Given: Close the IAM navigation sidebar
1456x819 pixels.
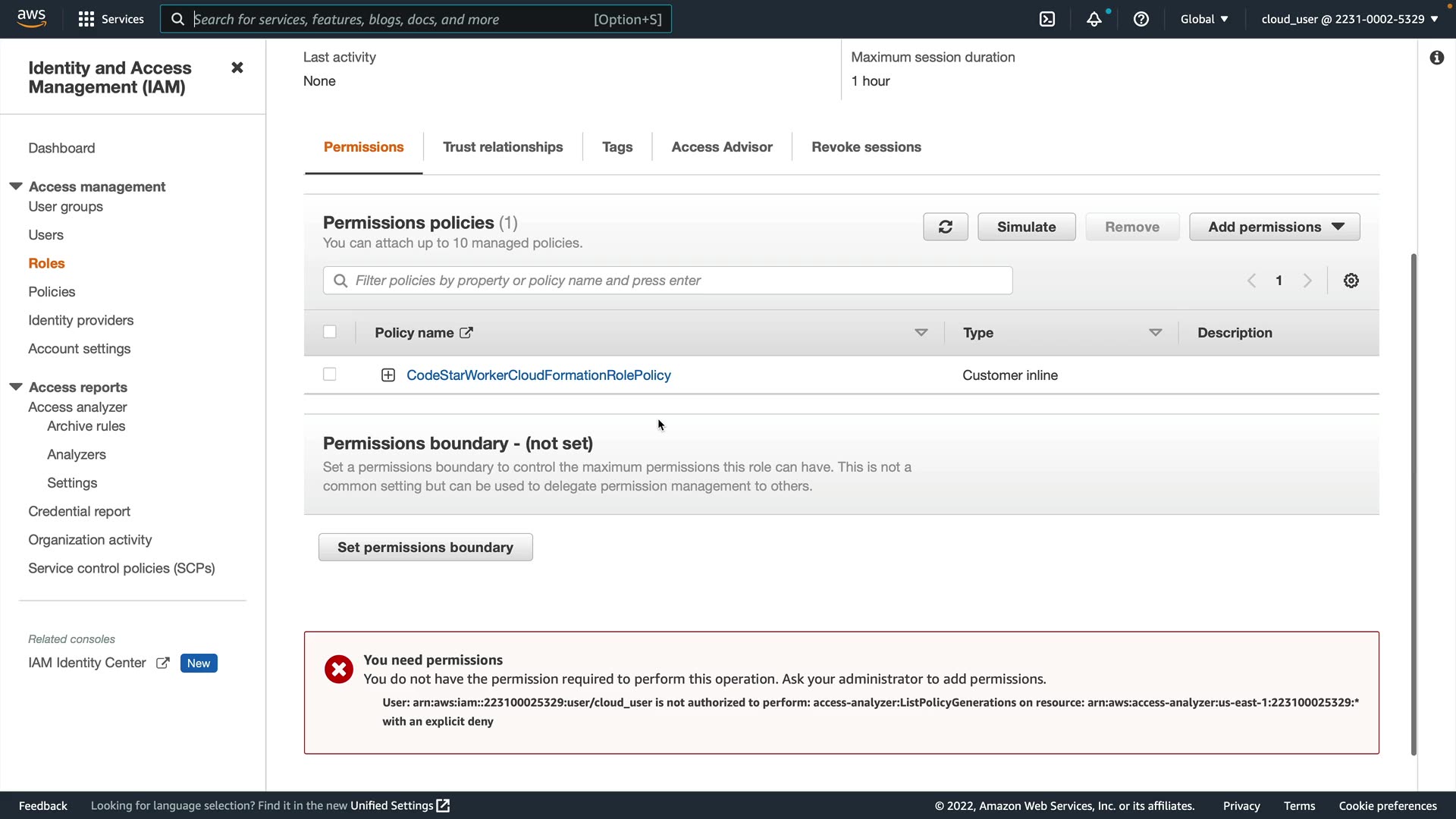Looking at the screenshot, I should pos(237,67).
